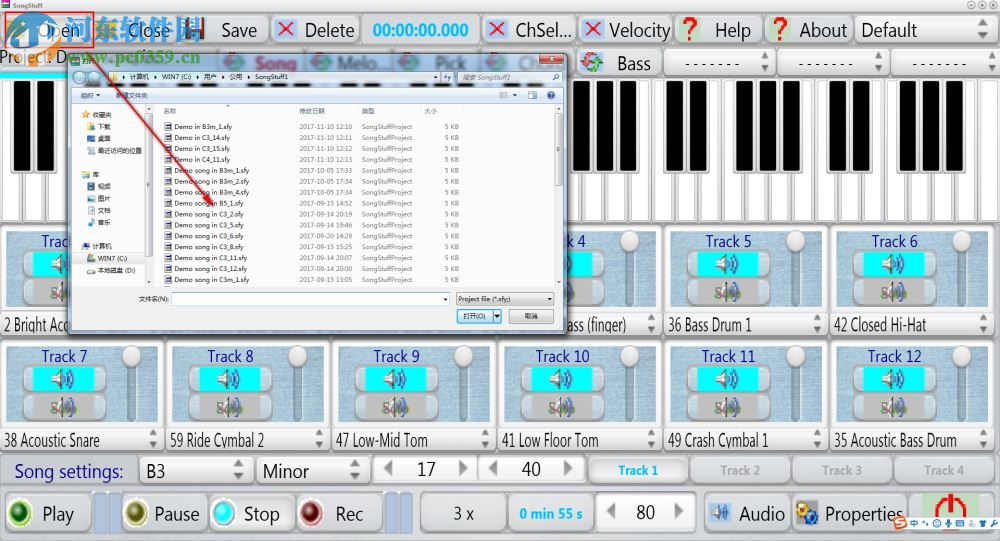Screen dimensions: 1000x541
Task: Mute Track 6 speaker button
Action: tap(893, 264)
